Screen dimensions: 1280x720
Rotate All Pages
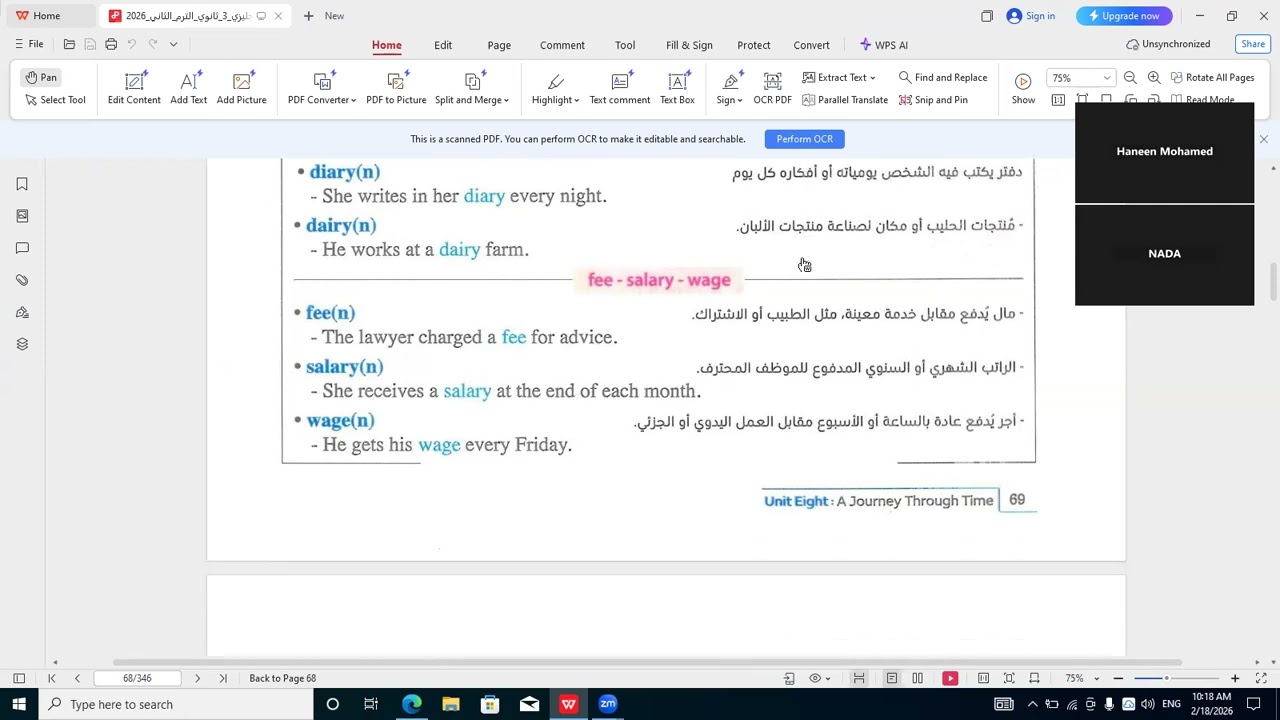[1212, 77]
